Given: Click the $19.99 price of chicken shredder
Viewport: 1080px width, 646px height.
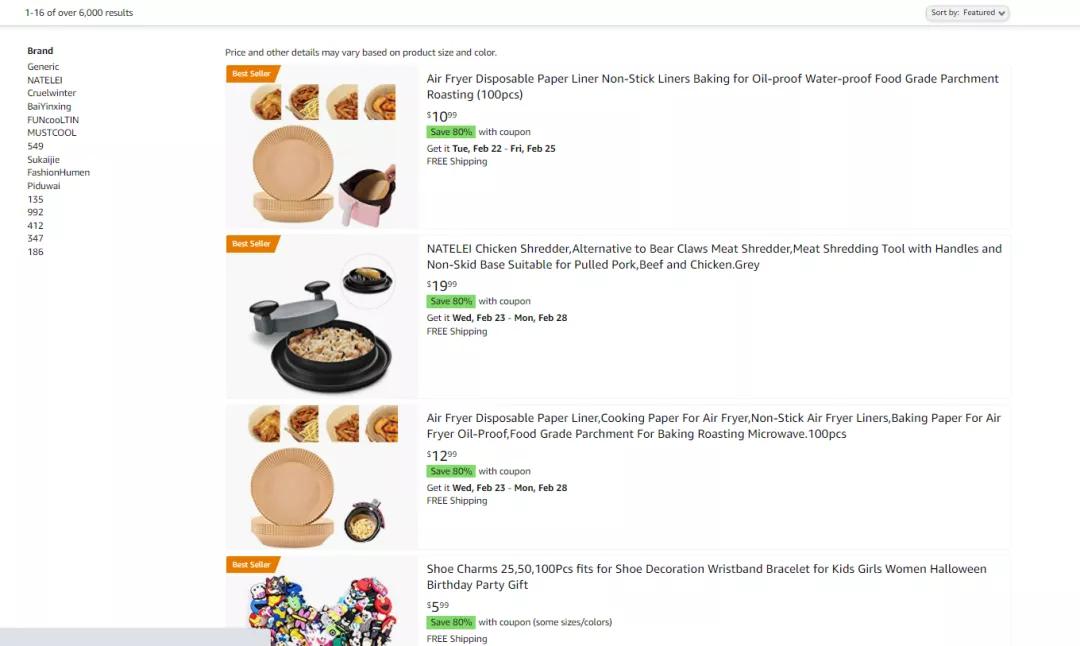Looking at the screenshot, I should click(442, 285).
